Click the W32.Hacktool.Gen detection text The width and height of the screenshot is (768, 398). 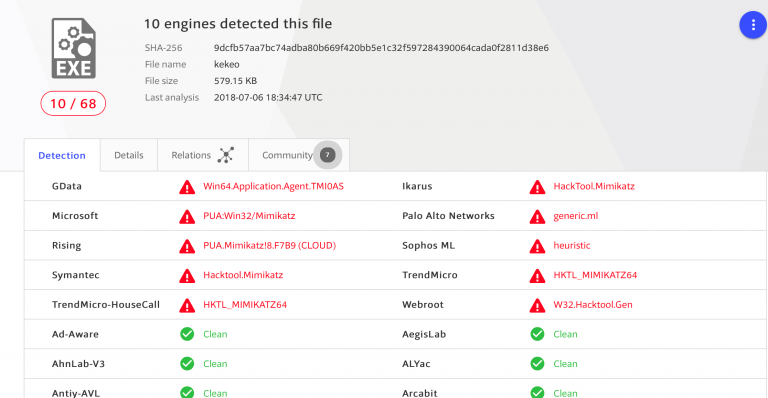coord(593,304)
